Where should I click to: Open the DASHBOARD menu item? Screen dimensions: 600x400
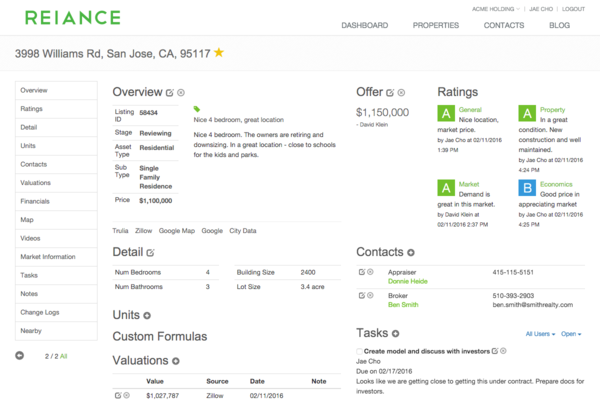coord(364,25)
